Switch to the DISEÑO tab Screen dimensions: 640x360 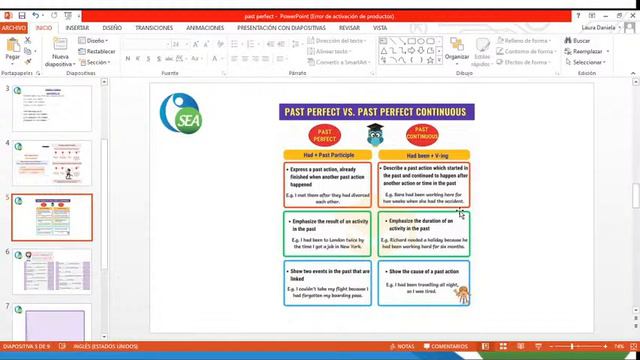[112, 28]
